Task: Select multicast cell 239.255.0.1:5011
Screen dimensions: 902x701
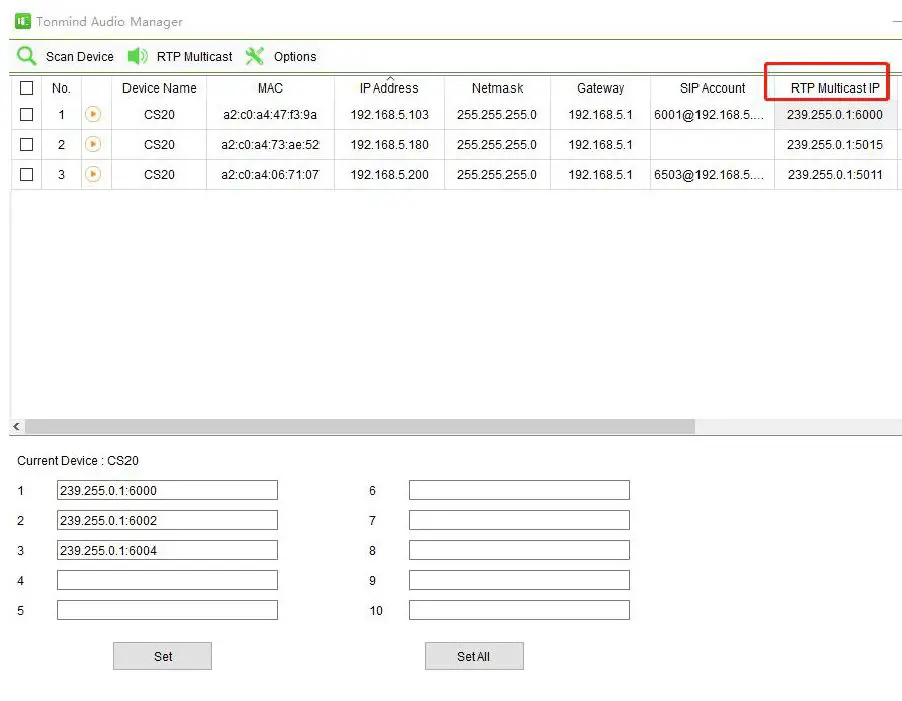Action: tap(835, 174)
